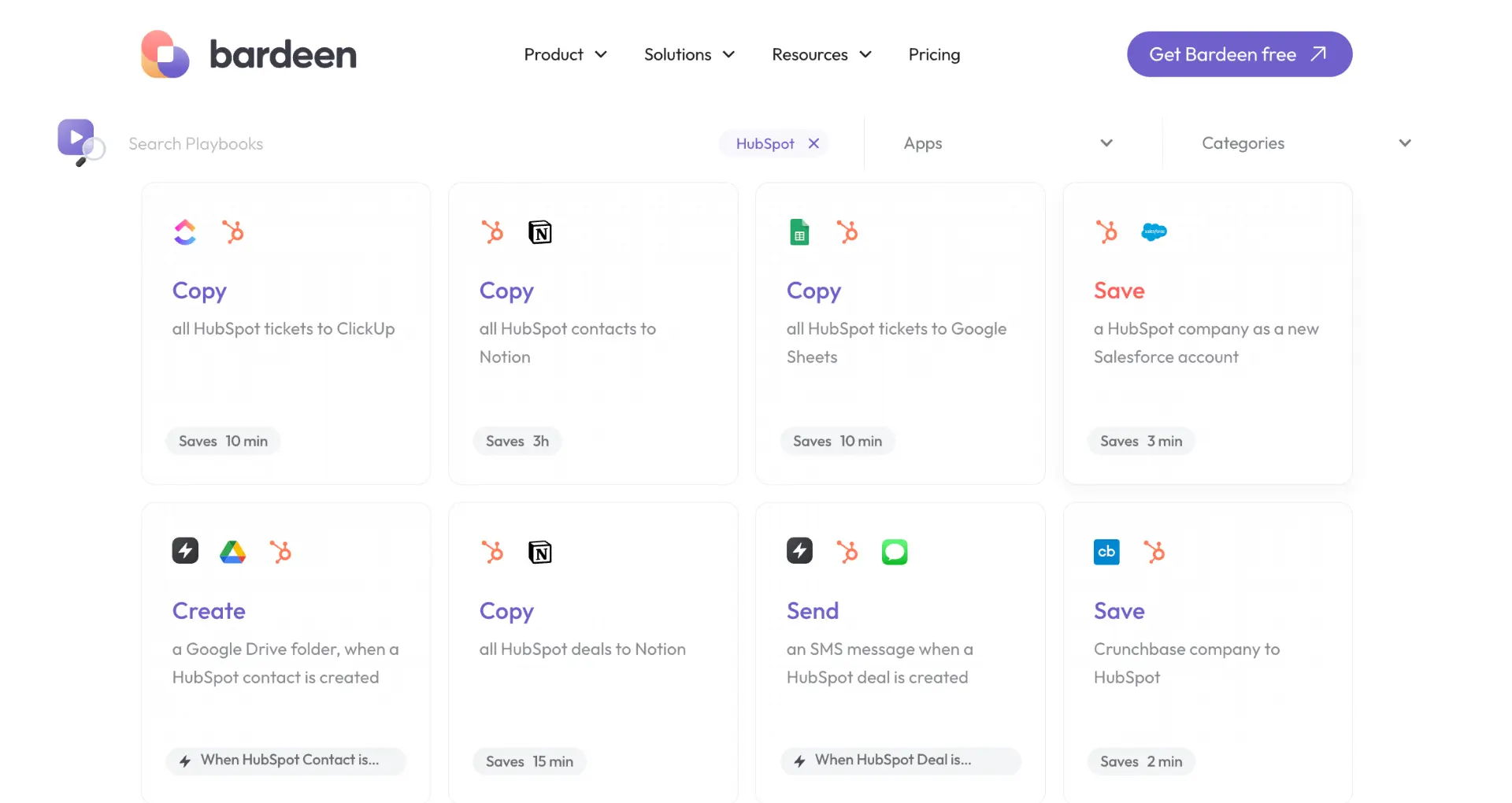Click the Get Bardeen free button
Image resolution: width=1512 pixels, height=803 pixels.
(1240, 54)
